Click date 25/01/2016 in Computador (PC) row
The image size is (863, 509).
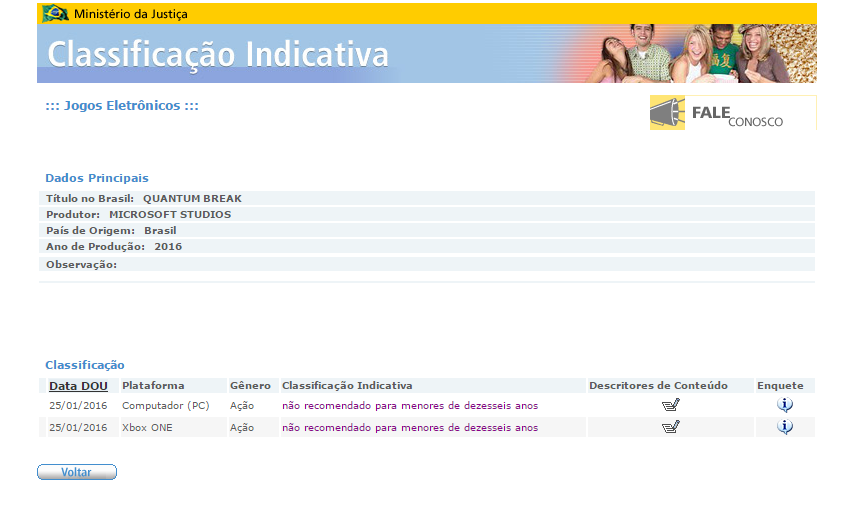coord(78,406)
